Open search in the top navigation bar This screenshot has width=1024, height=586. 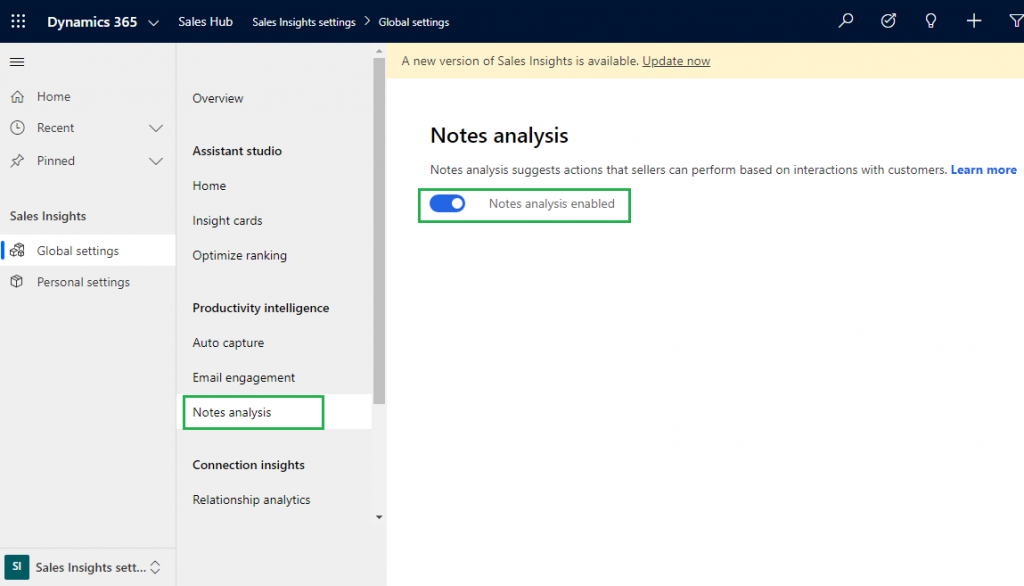pos(845,20)
